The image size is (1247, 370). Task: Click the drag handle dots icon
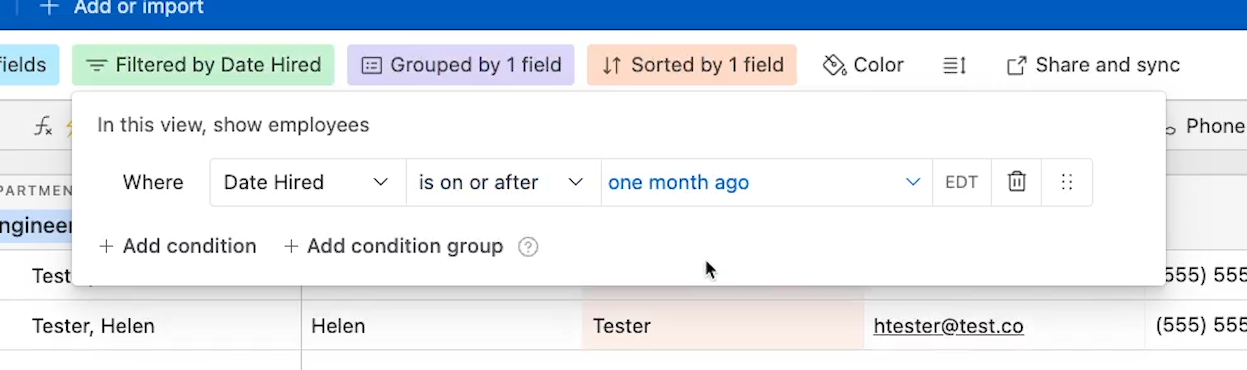click(1066, 182)
